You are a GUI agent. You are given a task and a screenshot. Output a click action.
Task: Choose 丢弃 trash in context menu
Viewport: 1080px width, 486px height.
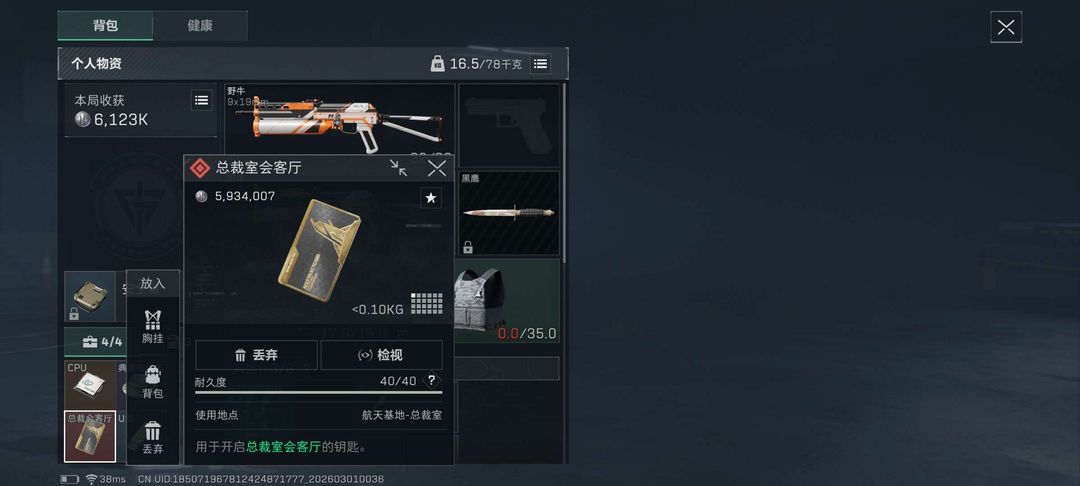153,438
